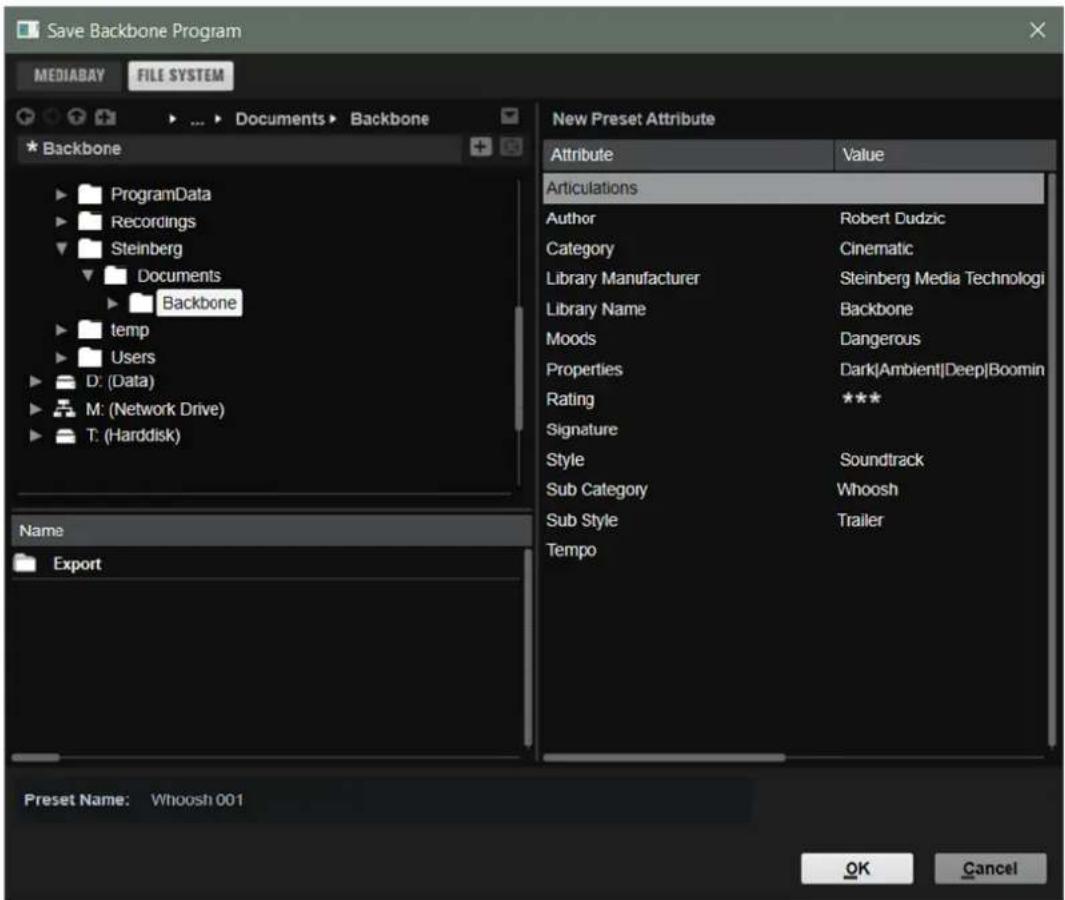Screen dimensions: 1065x900
Task: Click the Backbone breadcrumb in the path
Action: tap(389, 119)
